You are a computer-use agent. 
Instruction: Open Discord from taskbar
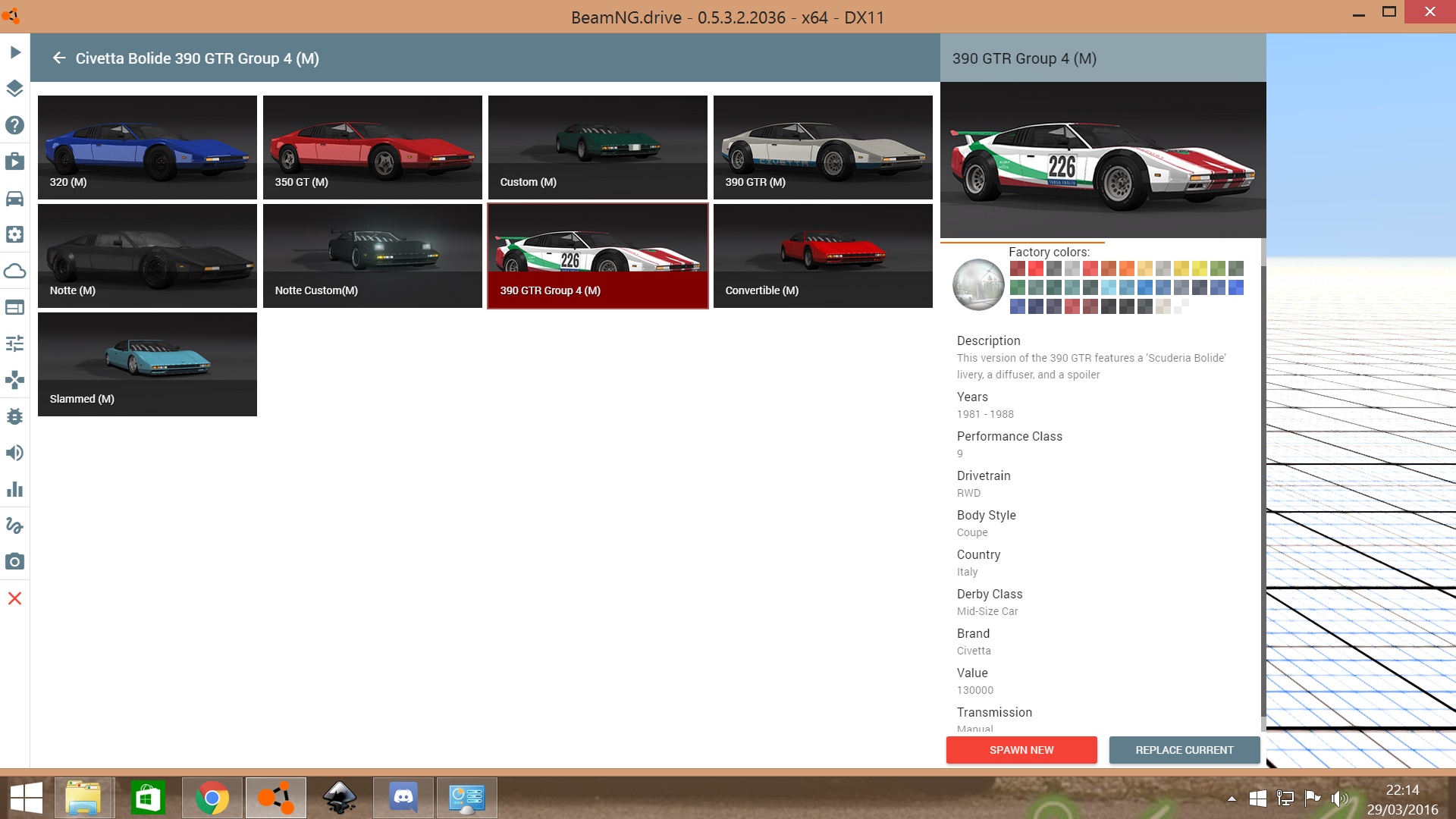click(403, 798)
